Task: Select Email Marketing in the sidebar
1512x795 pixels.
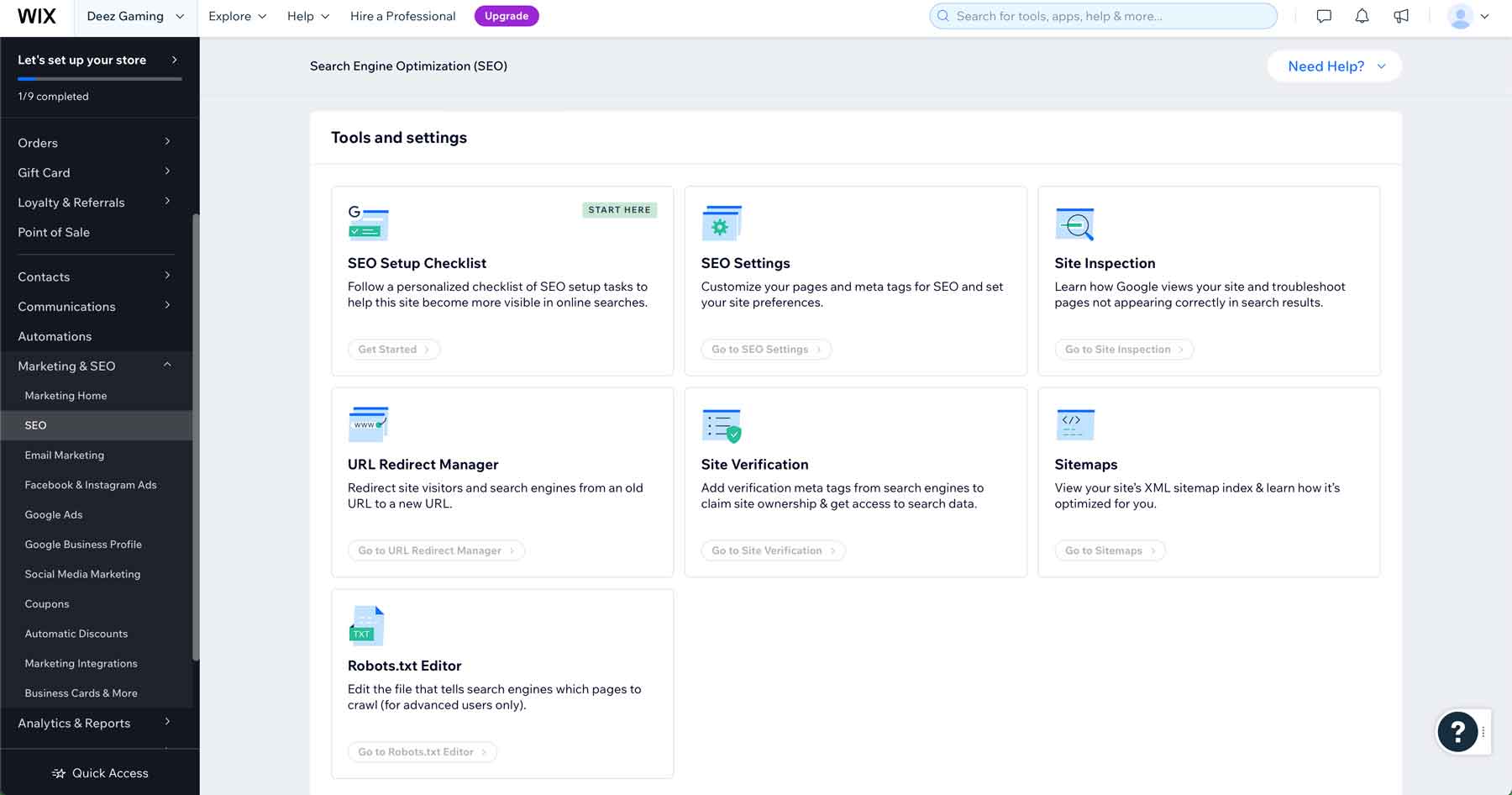Action: coord(65,455)
